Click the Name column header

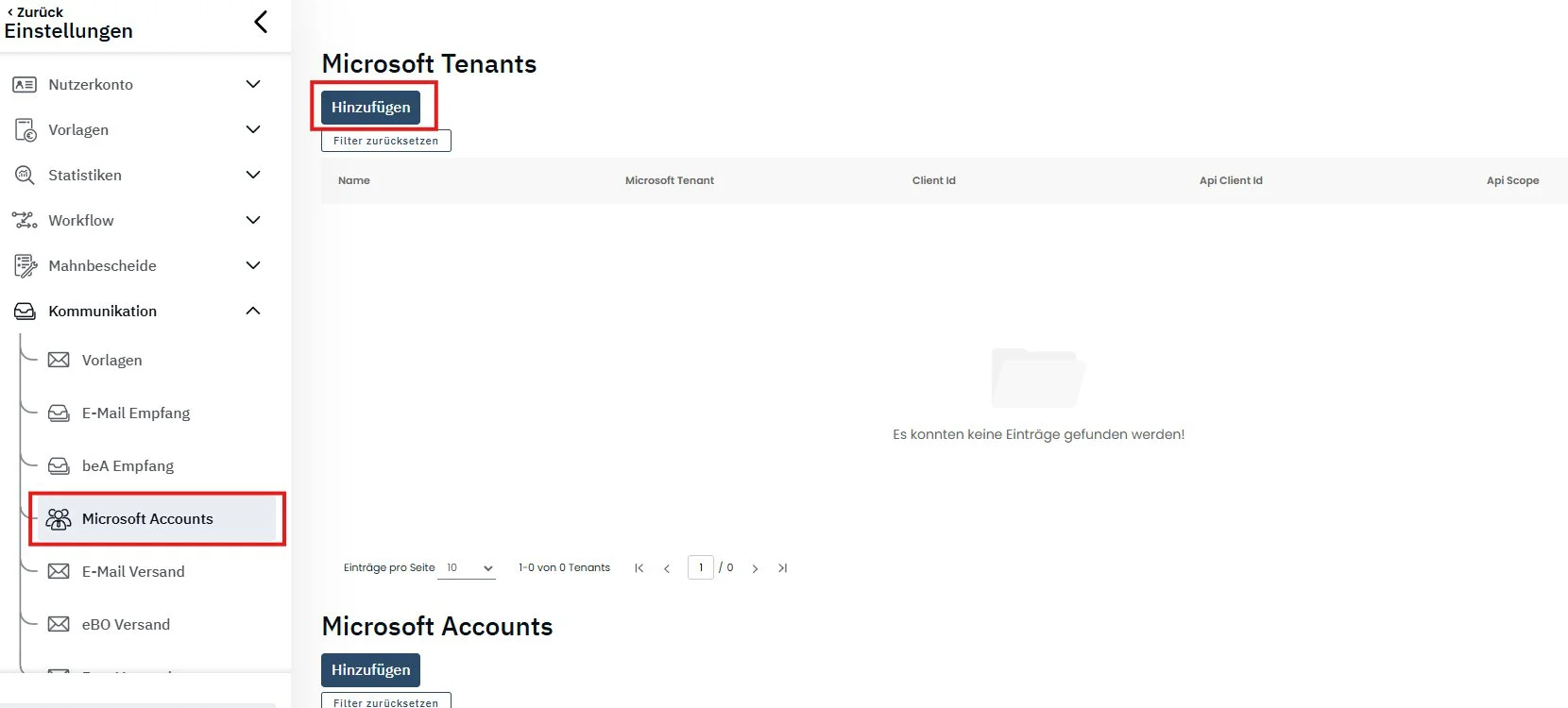354,180
